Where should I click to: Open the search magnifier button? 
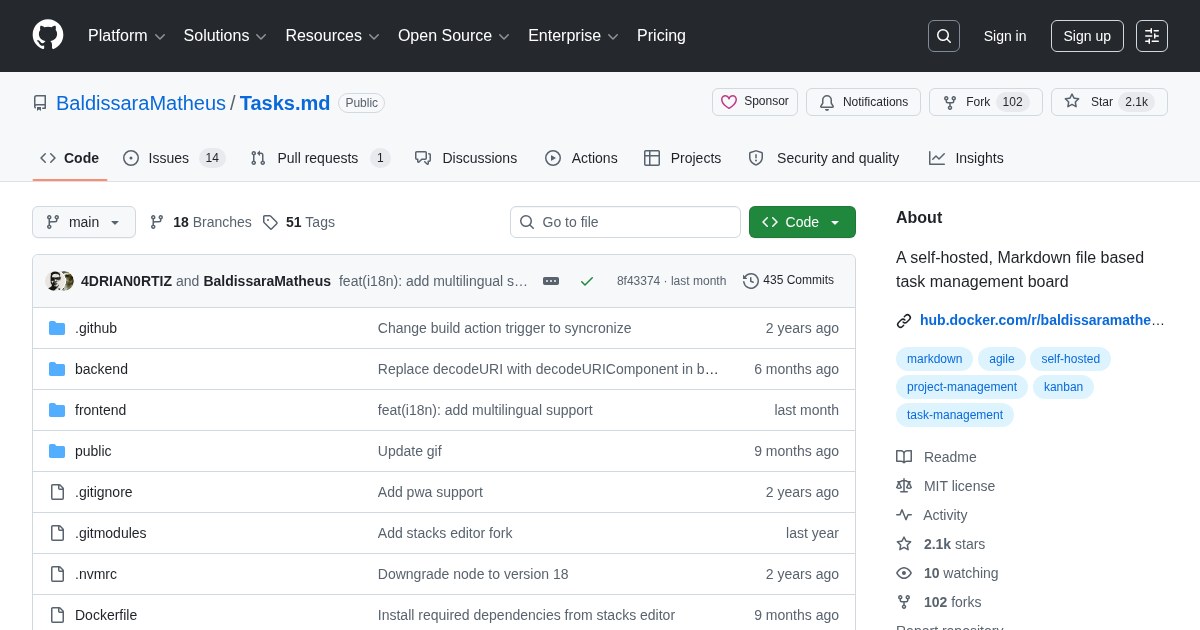[x=943, y=36]
